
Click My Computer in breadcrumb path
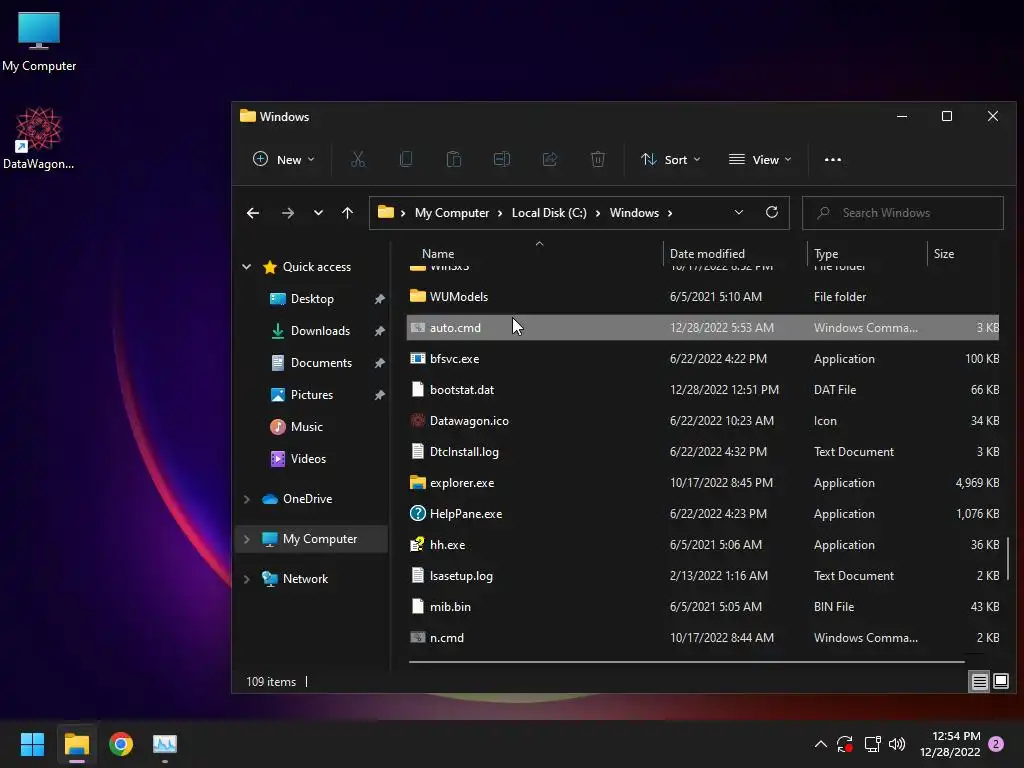452,213
